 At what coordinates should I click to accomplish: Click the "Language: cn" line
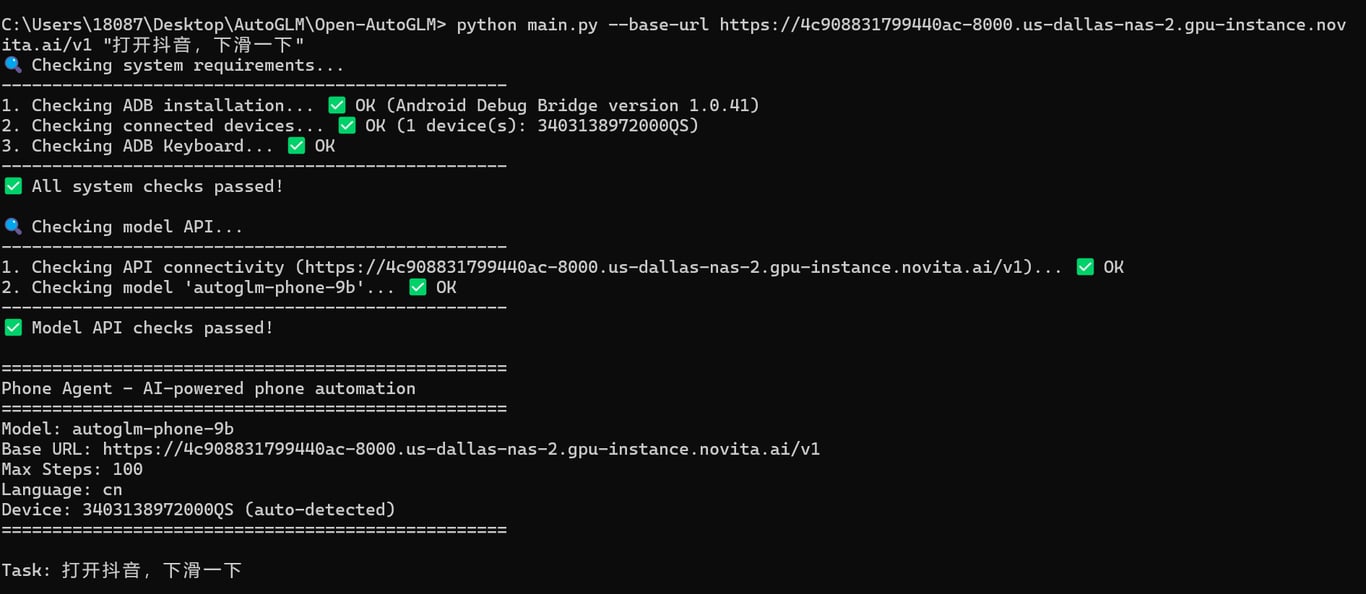[62, 490]
